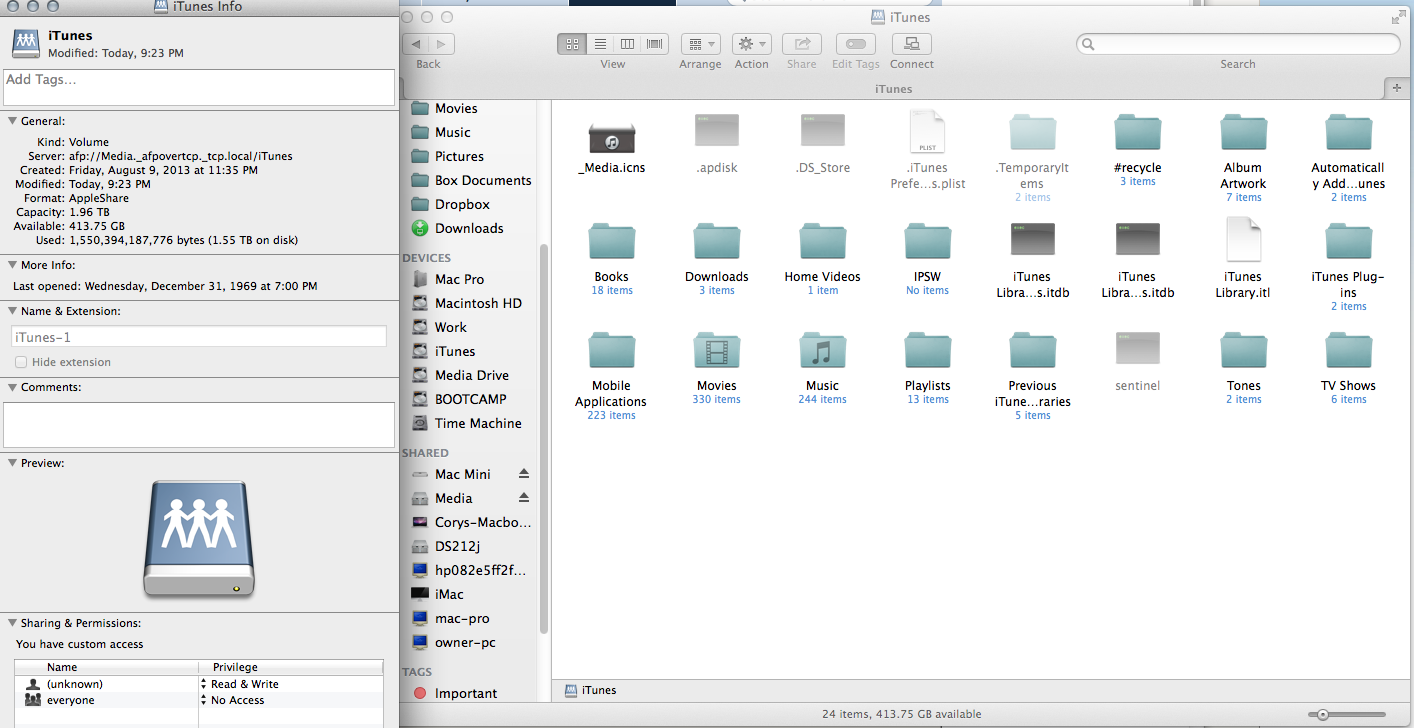Open the Arrange dropdown in toolbar

[700, 44]
